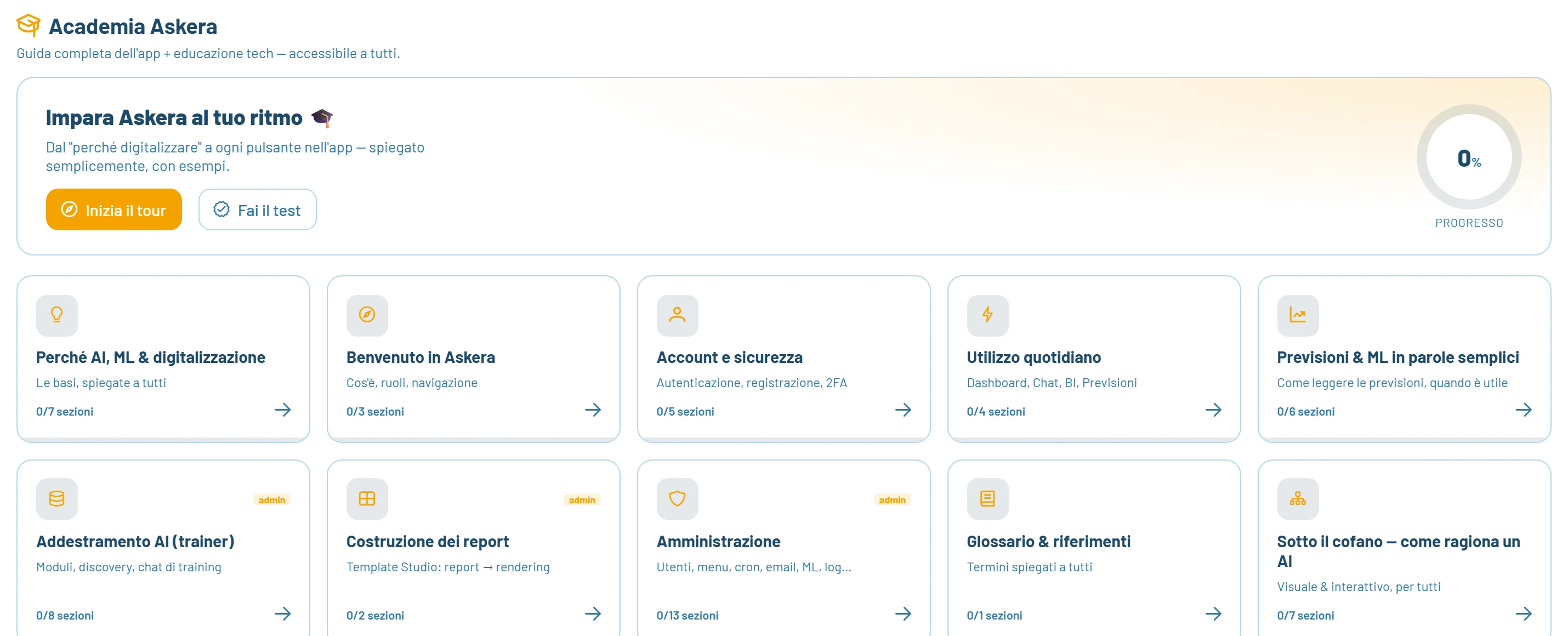Select the Account e sicurezza title
1568x636 pixels.
tap(729, 358)
